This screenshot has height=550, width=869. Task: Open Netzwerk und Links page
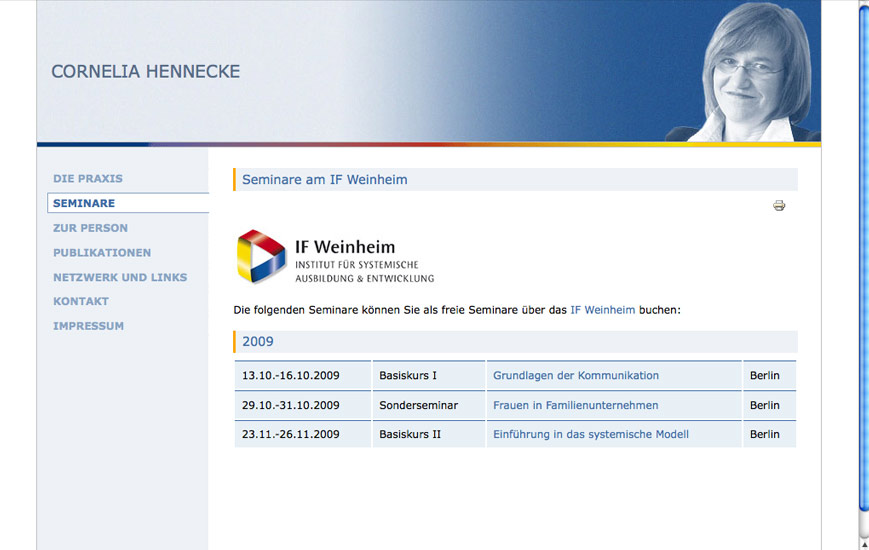(120, 277)
